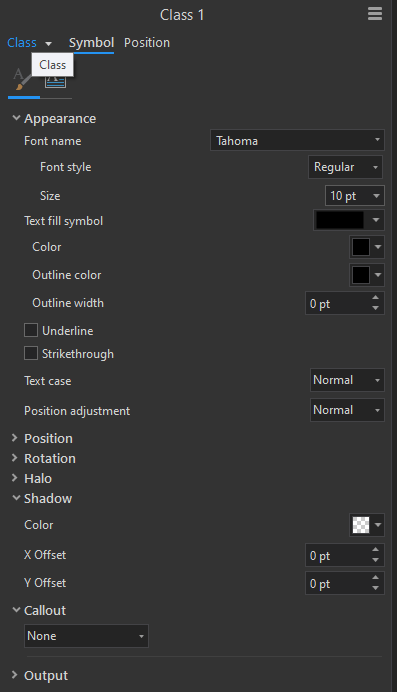This screenshot has height=692, width=397.
Task: Click the X Offset input field
Action: pyautogui.click(x=337, y=556)
